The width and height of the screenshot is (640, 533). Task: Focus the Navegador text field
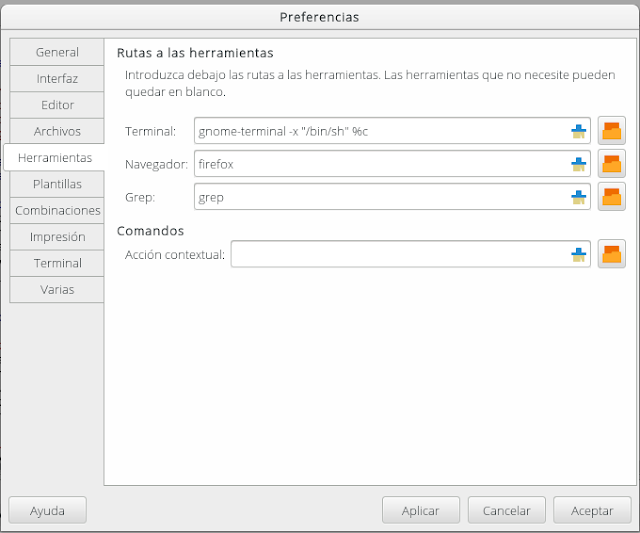coord(380,164)
